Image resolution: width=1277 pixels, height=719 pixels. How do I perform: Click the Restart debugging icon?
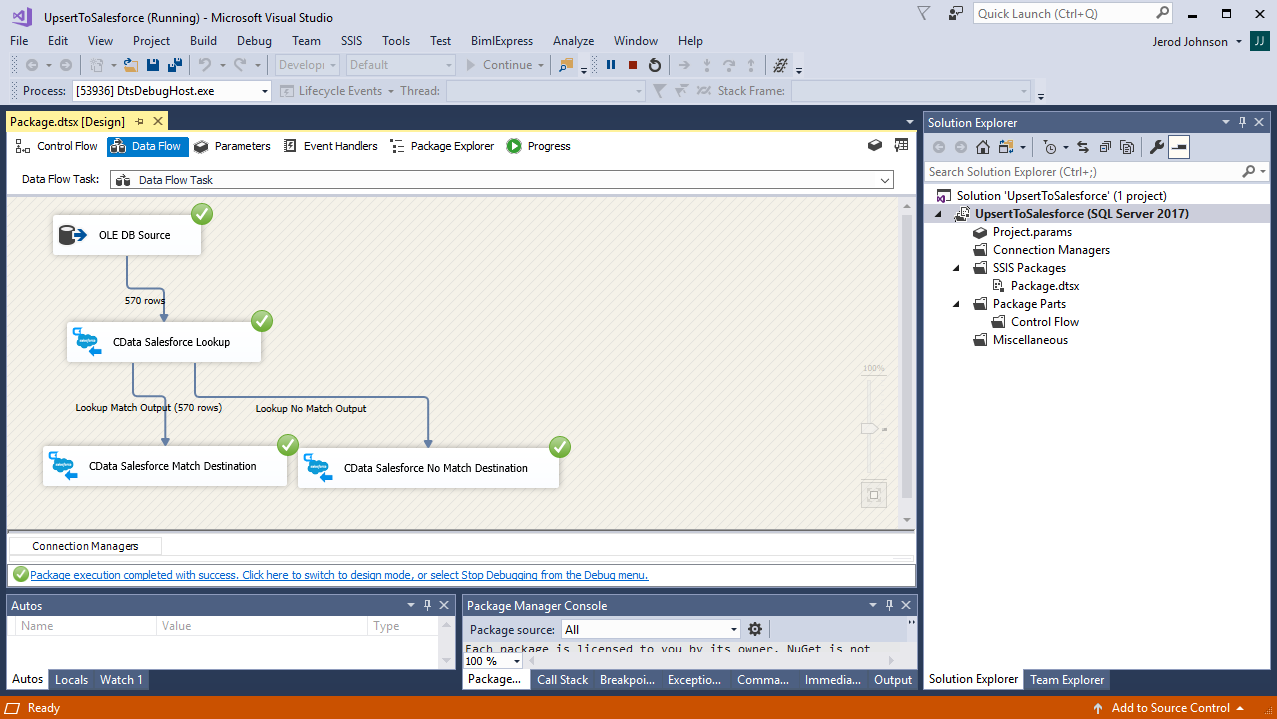[655, 65]
